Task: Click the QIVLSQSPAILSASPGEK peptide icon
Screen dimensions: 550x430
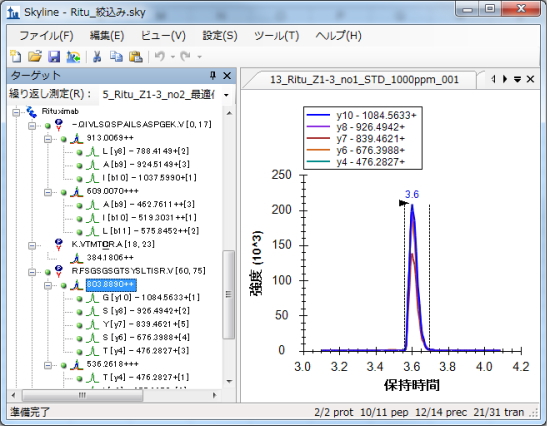Action: 59,125
